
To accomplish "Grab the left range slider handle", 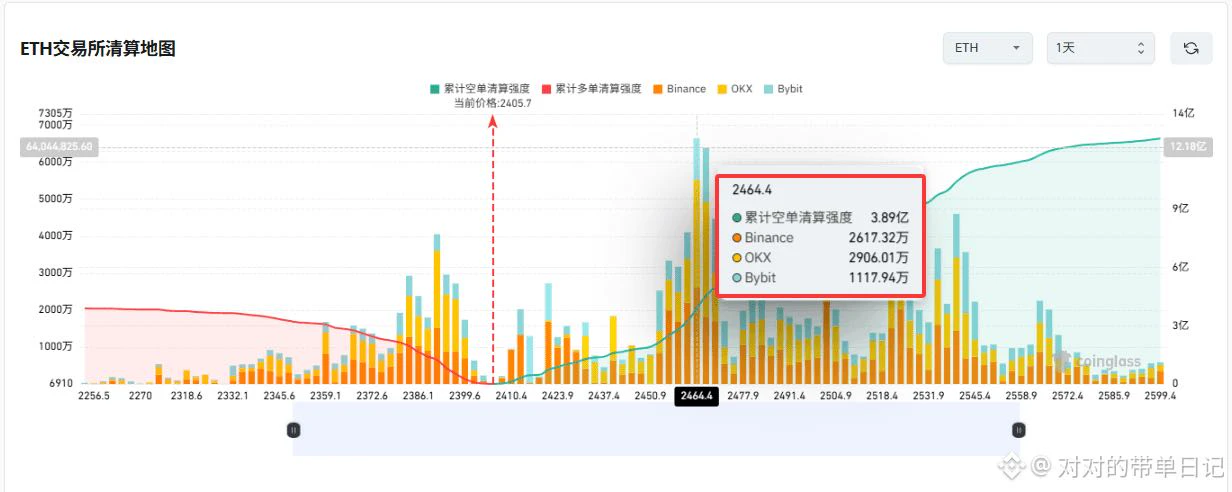I will pyautogui.click(x=293, y=430).
